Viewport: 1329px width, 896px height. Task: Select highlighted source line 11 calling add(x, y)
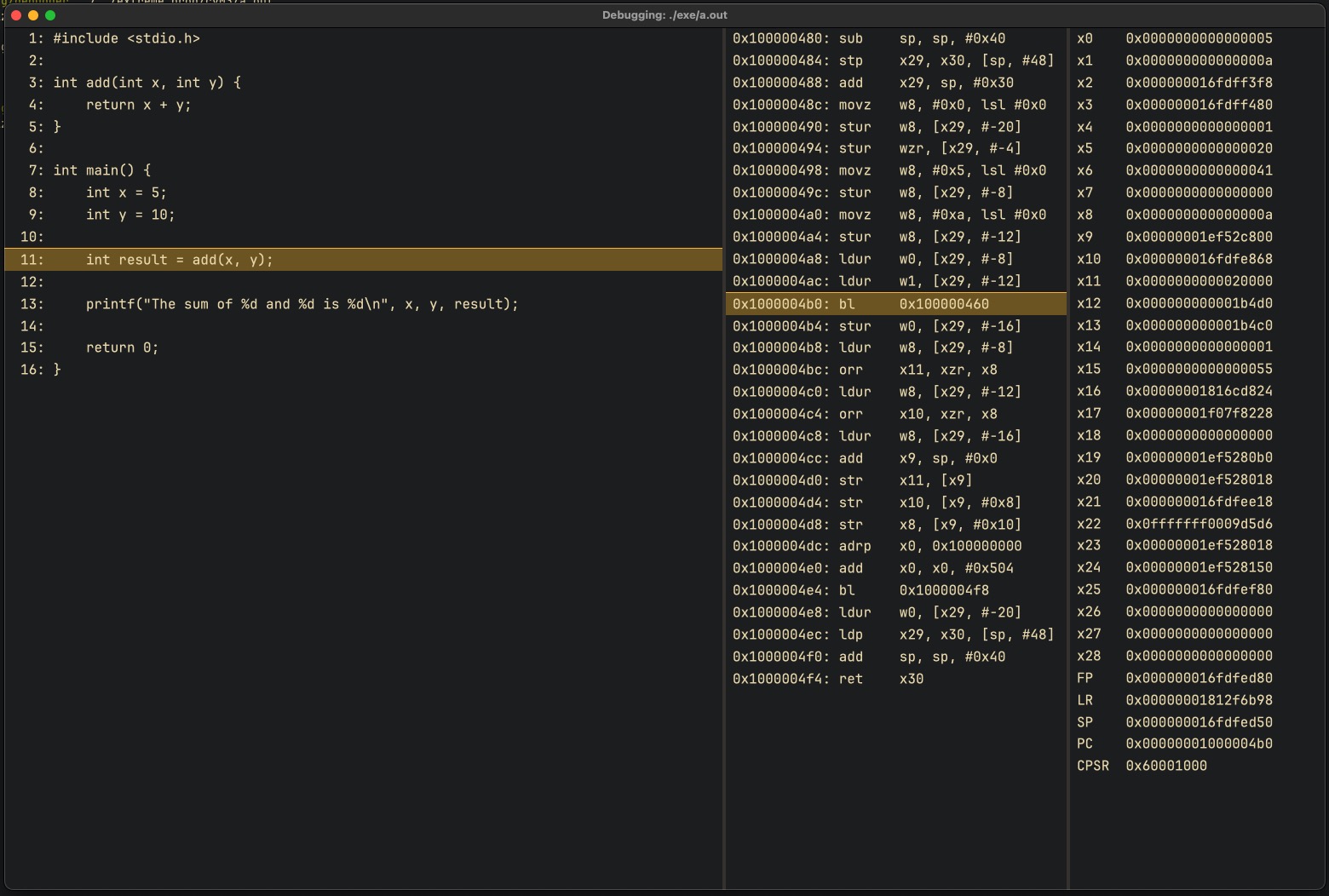pyautogui.click(x=364, y=260)
